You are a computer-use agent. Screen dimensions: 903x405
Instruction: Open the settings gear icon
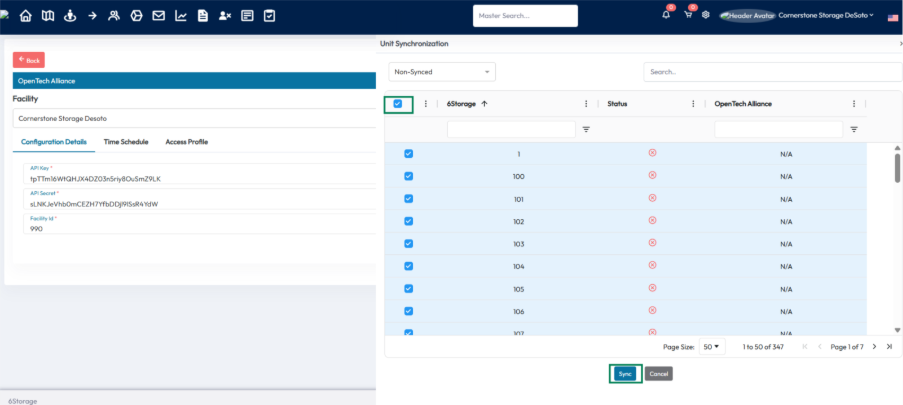pyautogui.click(x=706, y=15)
